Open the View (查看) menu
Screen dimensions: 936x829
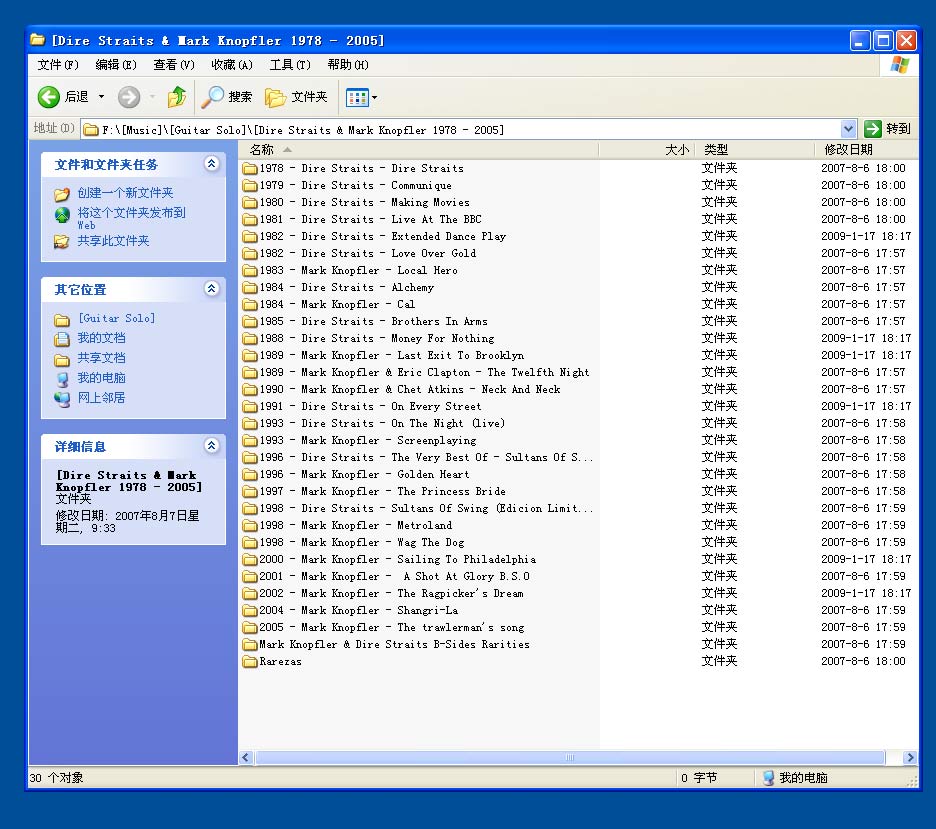174,64
